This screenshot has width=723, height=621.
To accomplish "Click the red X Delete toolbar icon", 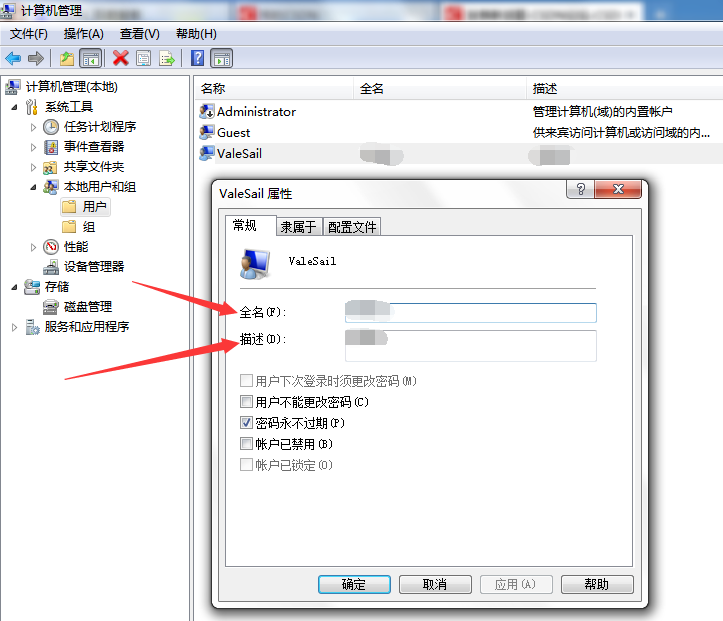I will point(120,59).
